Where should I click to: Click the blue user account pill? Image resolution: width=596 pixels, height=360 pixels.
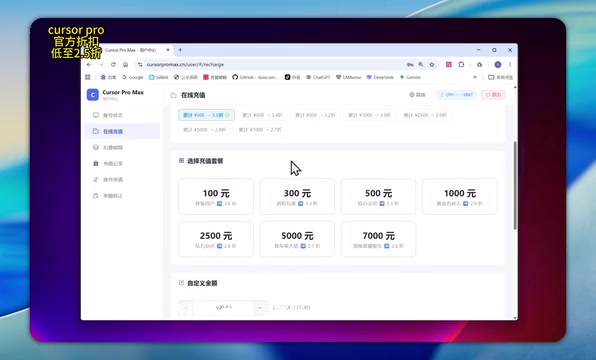457,95
